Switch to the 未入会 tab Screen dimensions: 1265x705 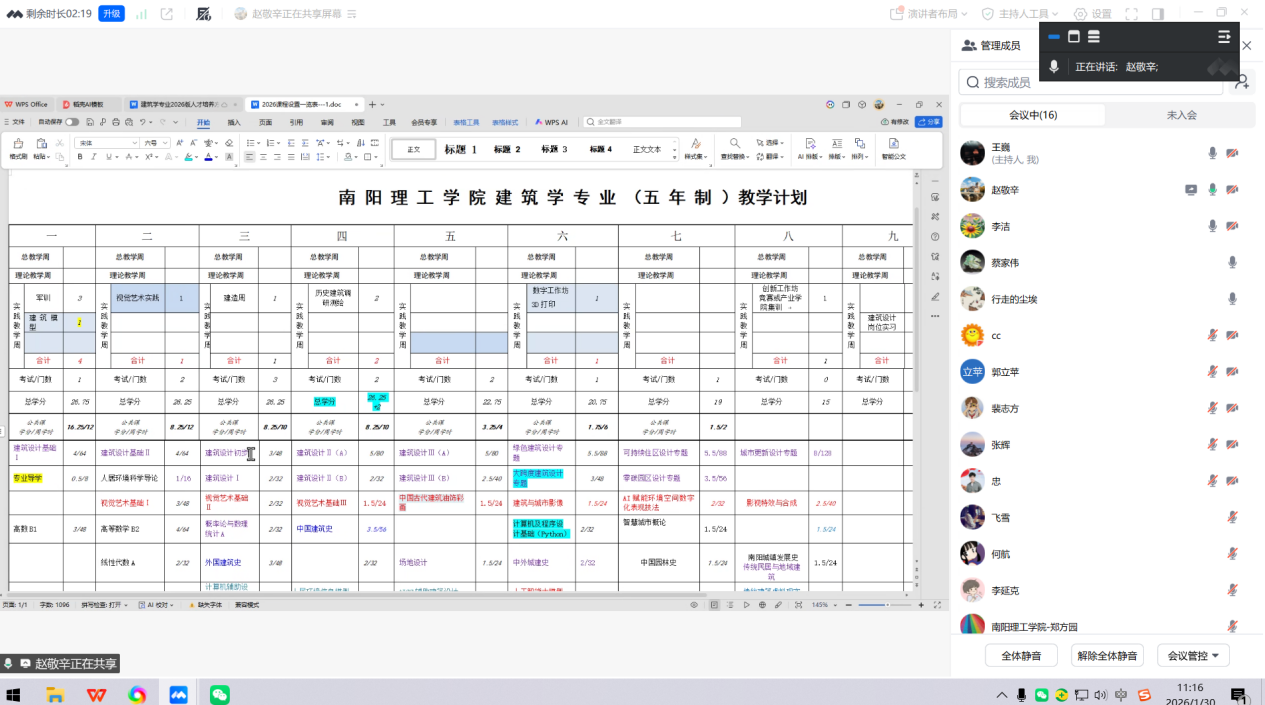(x=1181, y=115)
